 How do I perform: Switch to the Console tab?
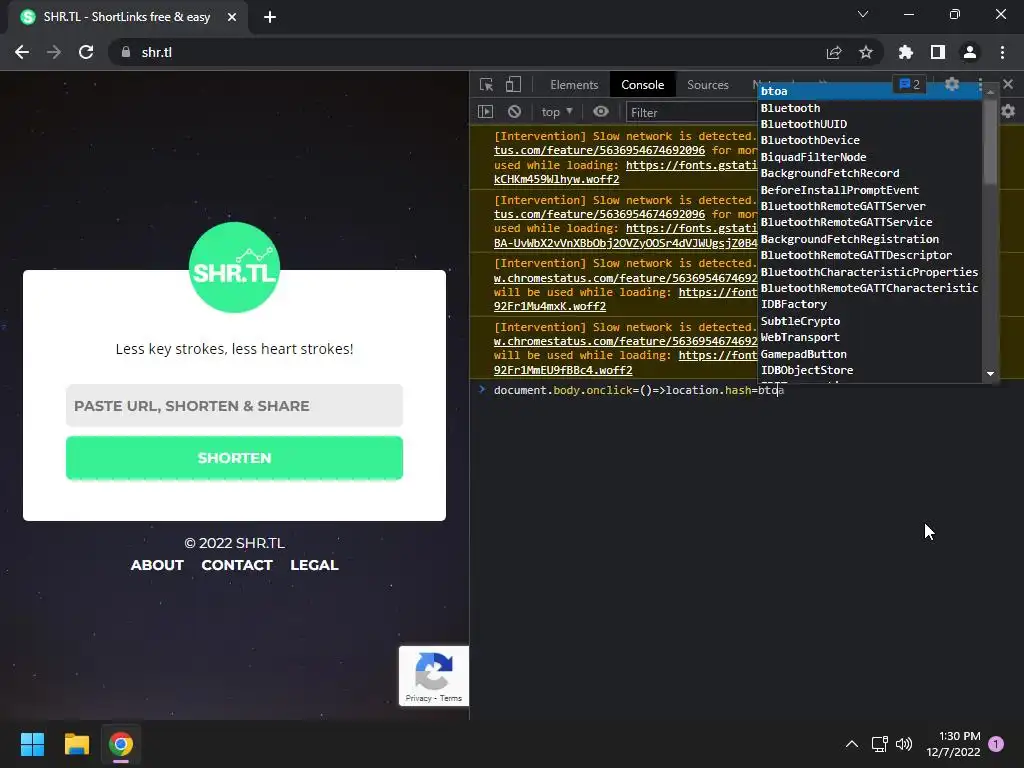[x=643, y=85]
